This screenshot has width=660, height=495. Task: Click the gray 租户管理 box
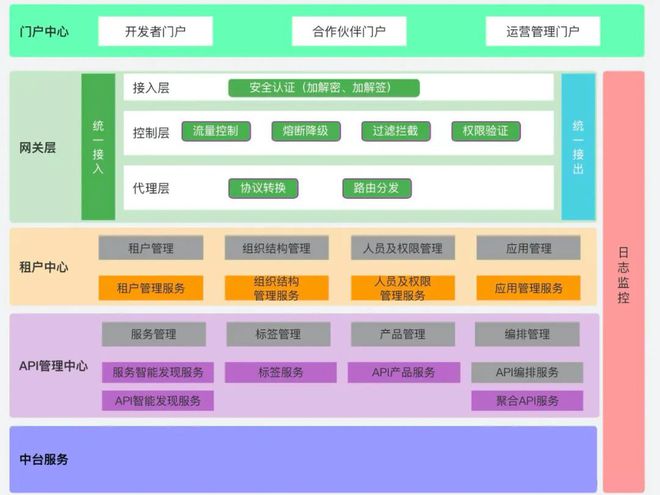151,248
